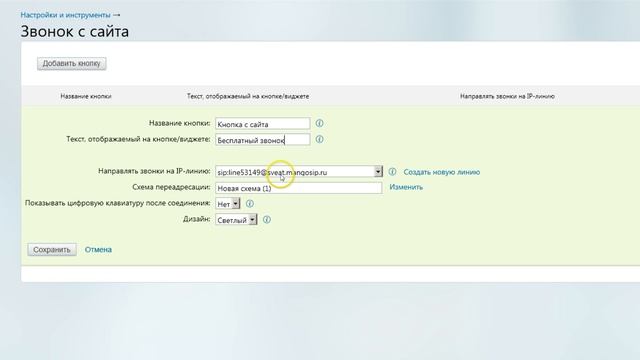Click the 'Звонок с сайта' page title

75,31
